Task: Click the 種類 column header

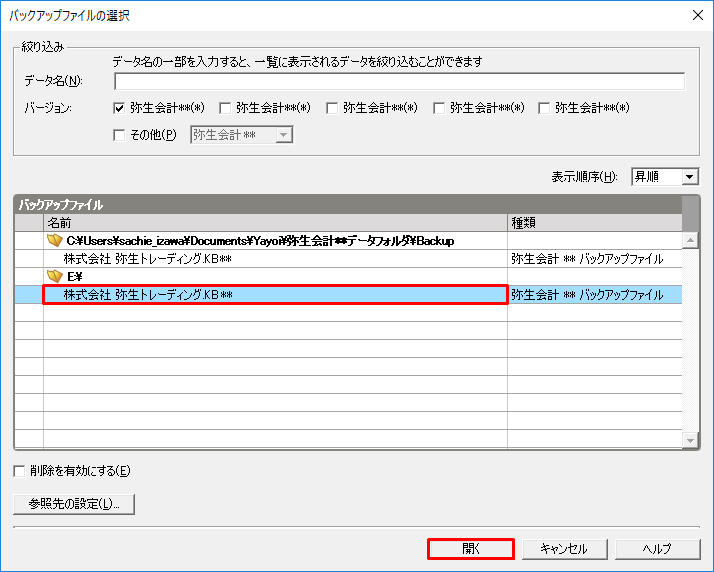Action: coord(595,223)
